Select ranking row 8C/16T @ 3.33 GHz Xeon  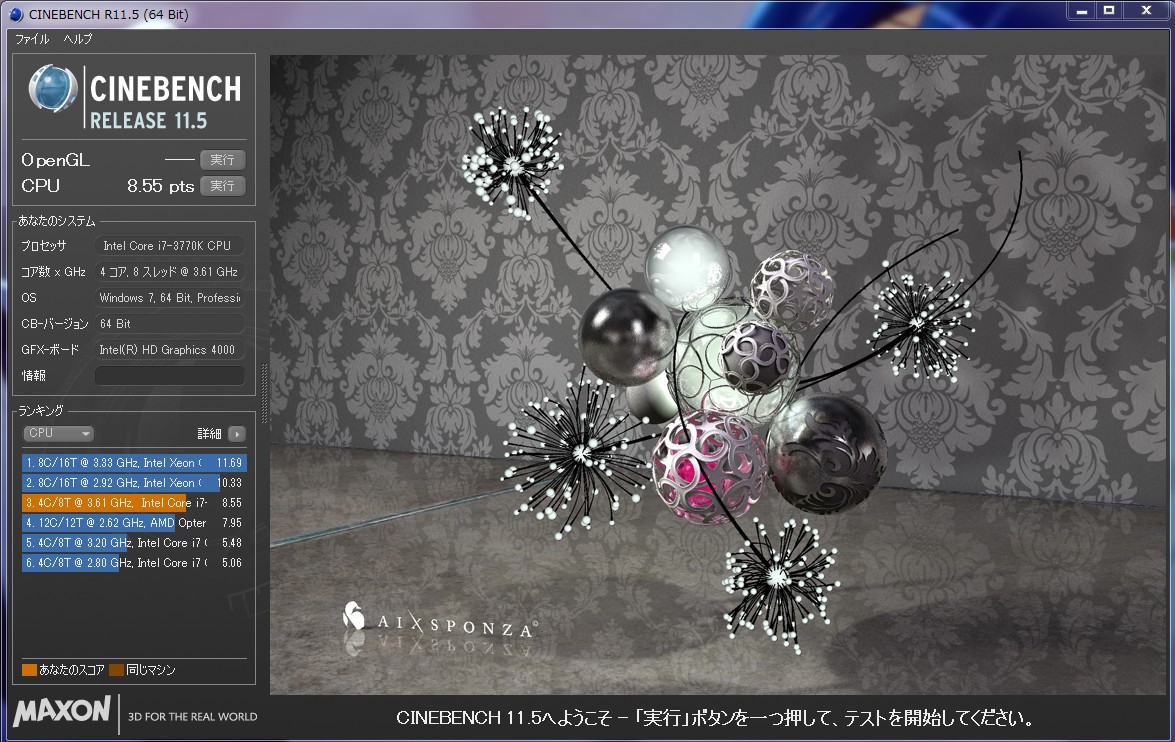134,463
